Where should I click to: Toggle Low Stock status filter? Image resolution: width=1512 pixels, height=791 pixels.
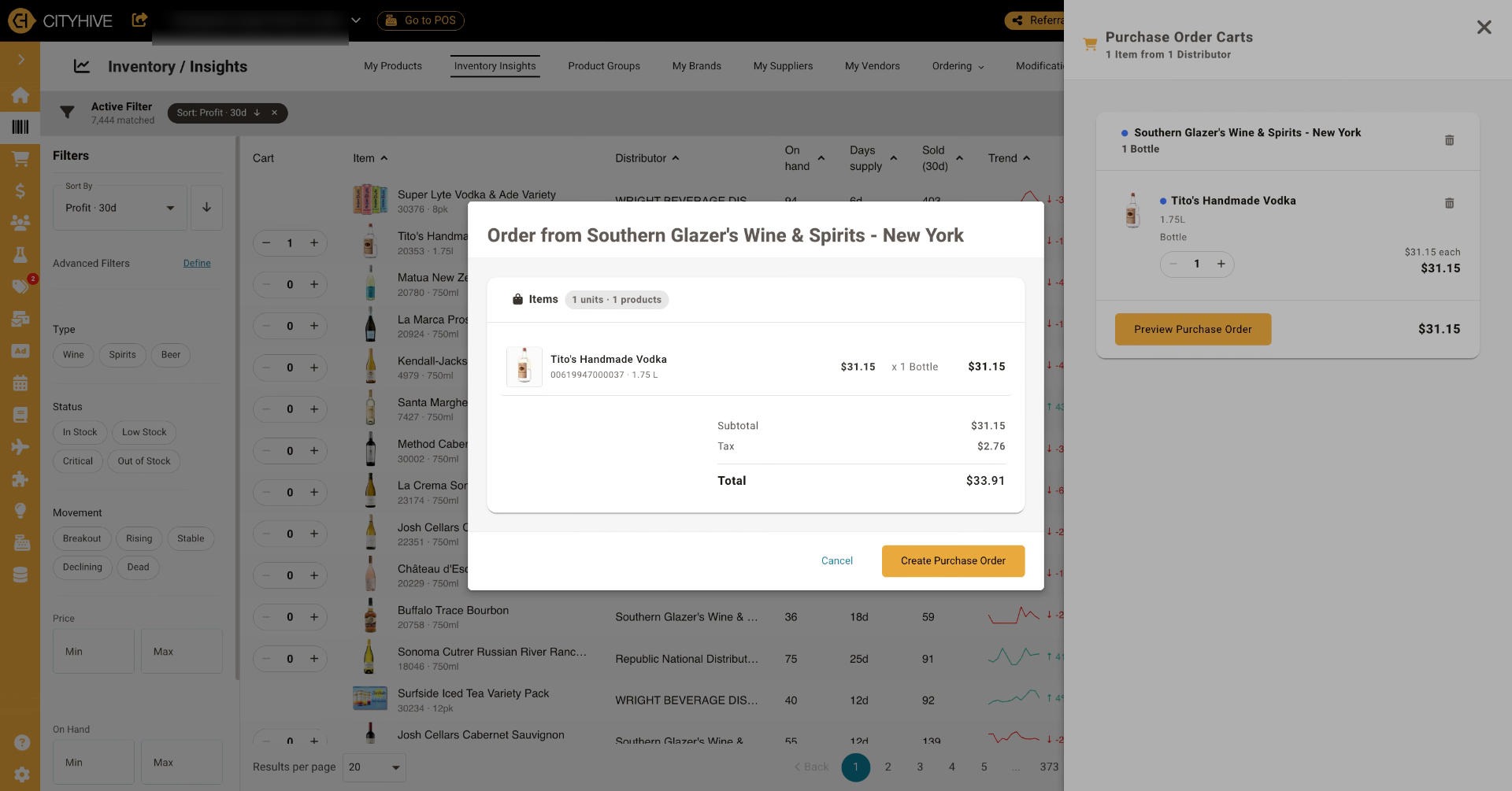click(x=144, y=432)
